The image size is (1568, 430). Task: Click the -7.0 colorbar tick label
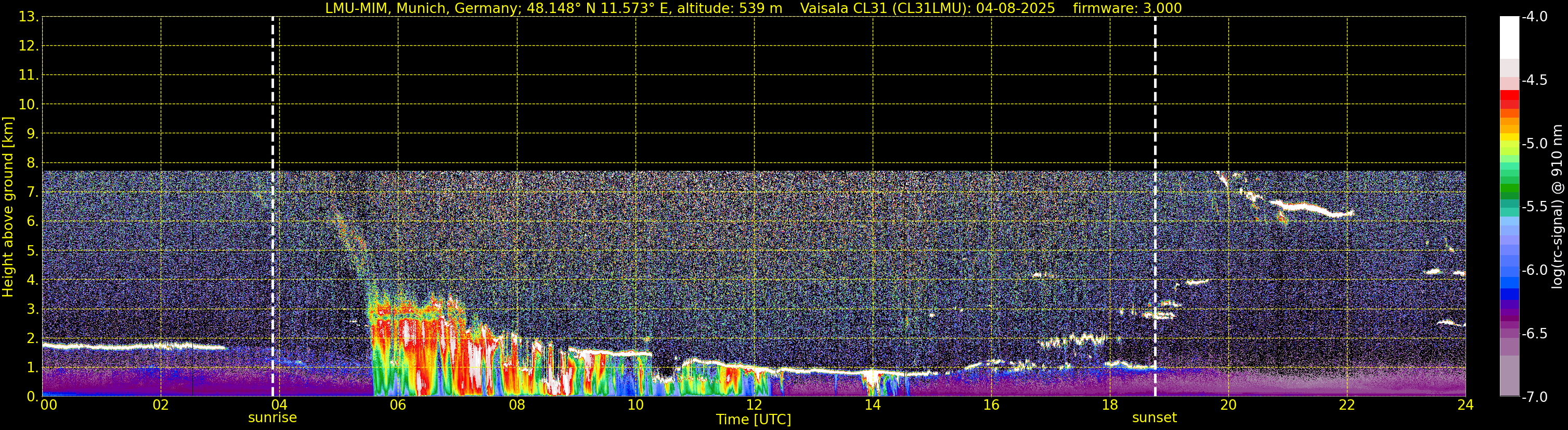1534,397
